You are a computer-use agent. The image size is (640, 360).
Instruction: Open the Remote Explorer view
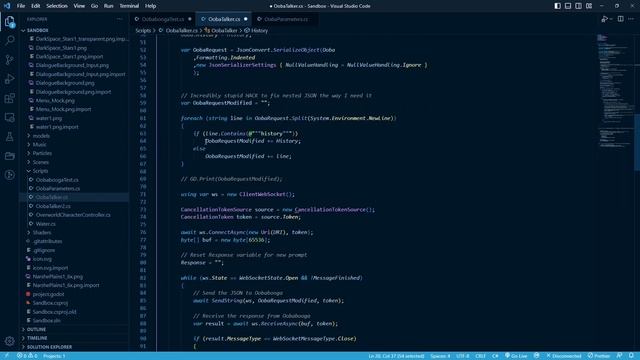(x=10, y=118)
